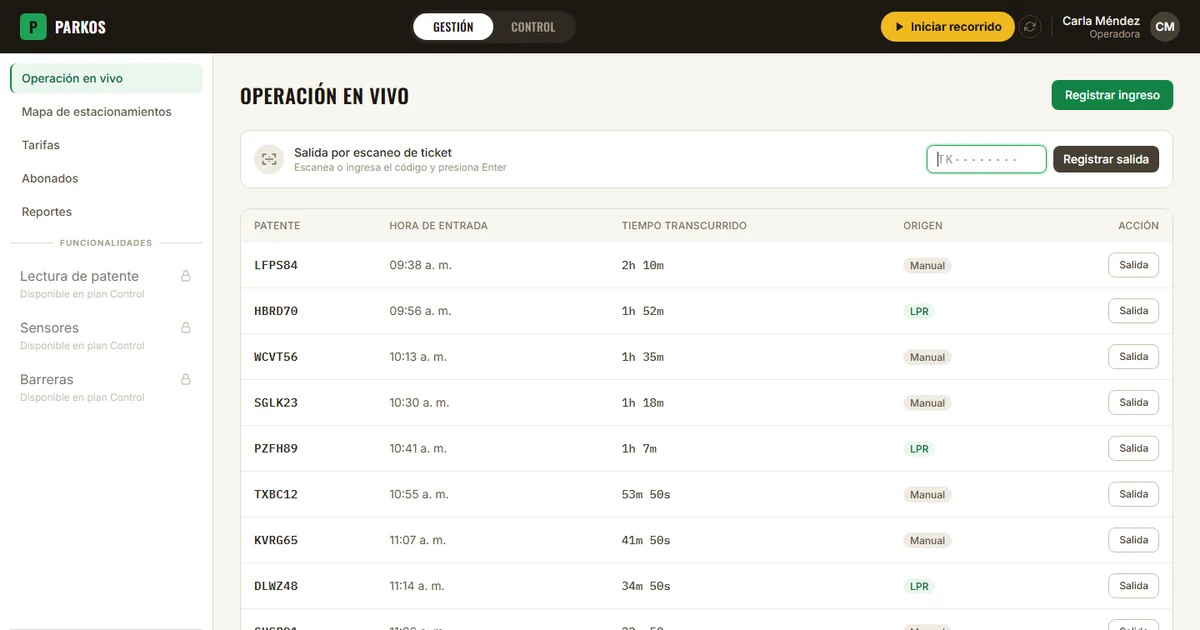
Task: Click elapsed time 2h 10m
Action: [x=642, y=266]
